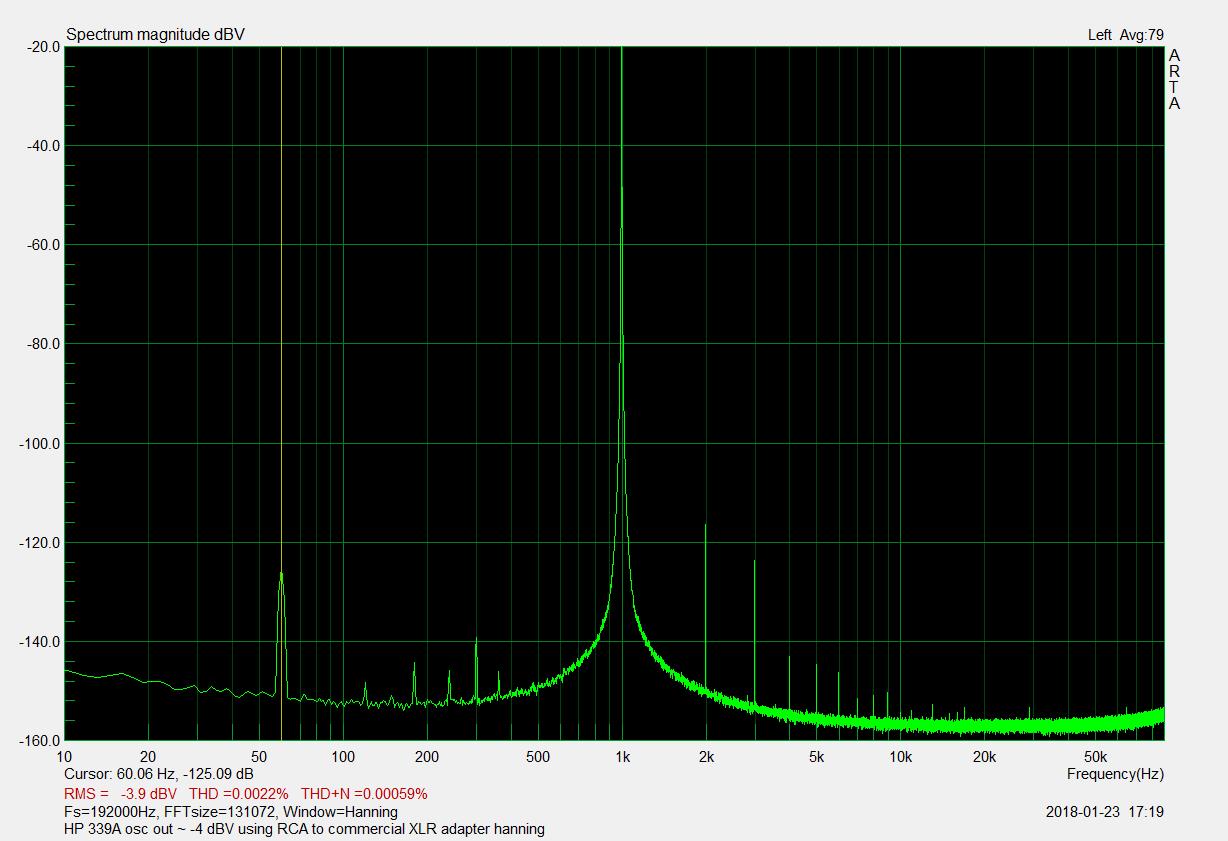Click the -100.0 y-axis label
Screen dimensions: 1228x841
coord(38,443)
